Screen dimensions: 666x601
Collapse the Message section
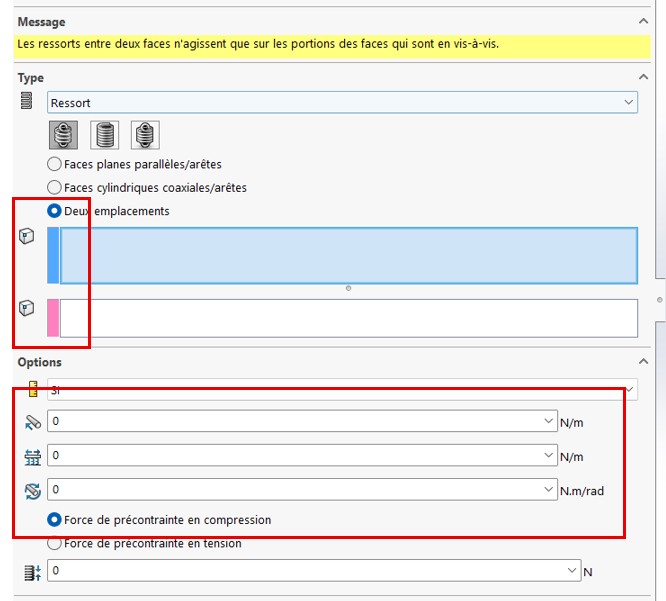(643, 21)
